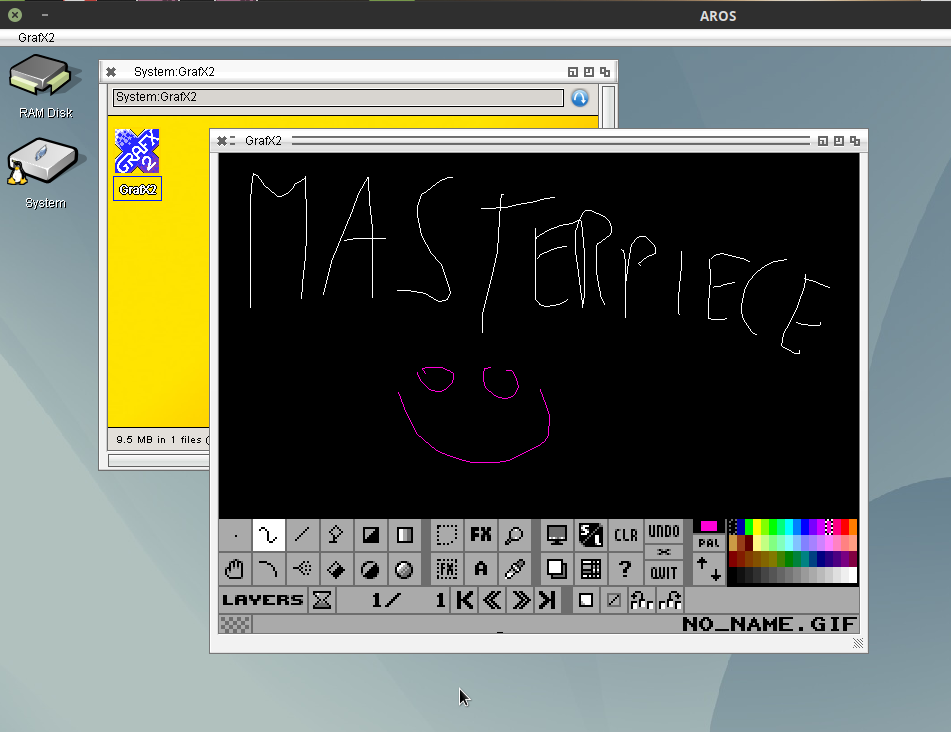The width and height of the screenshot is (951, 732).
Task: Close the AROS host window
Action: click(x=15, y=15)
